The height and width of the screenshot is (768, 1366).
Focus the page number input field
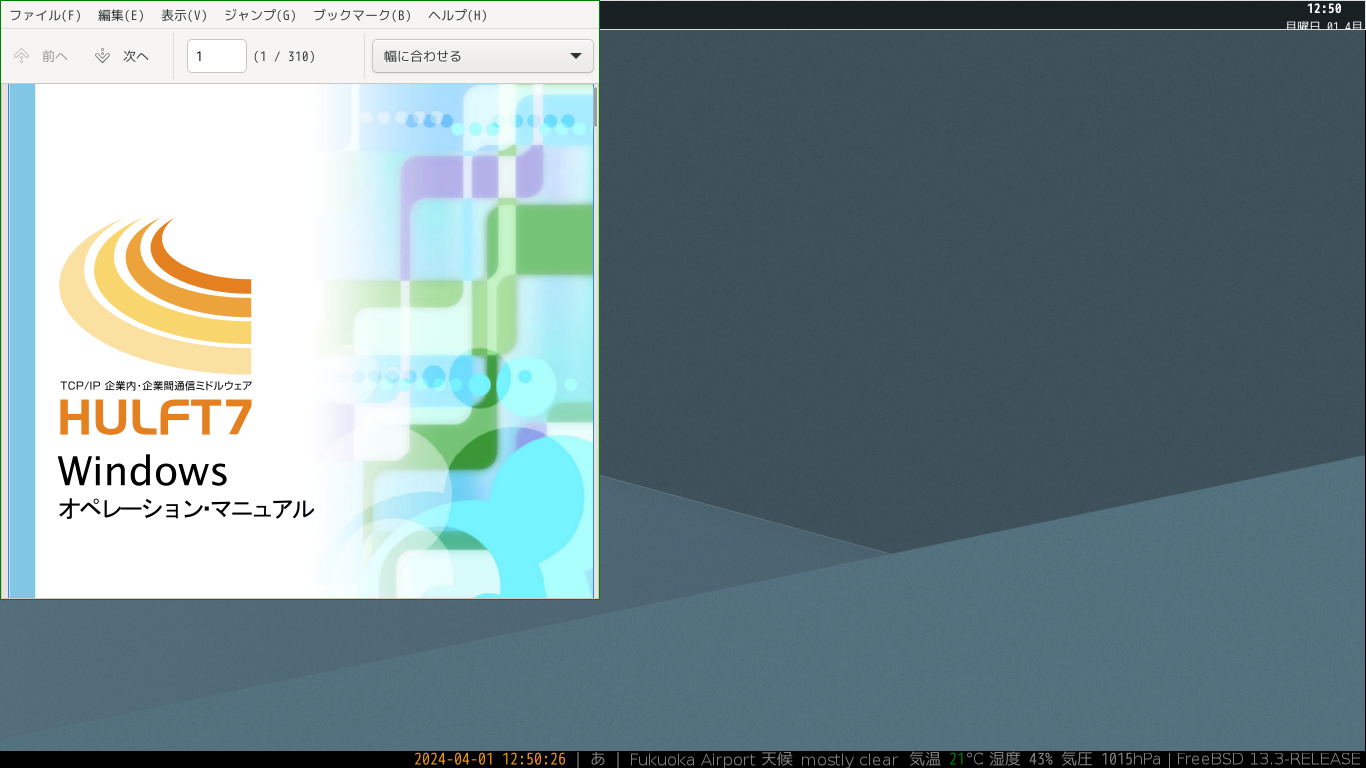(217, 56)
